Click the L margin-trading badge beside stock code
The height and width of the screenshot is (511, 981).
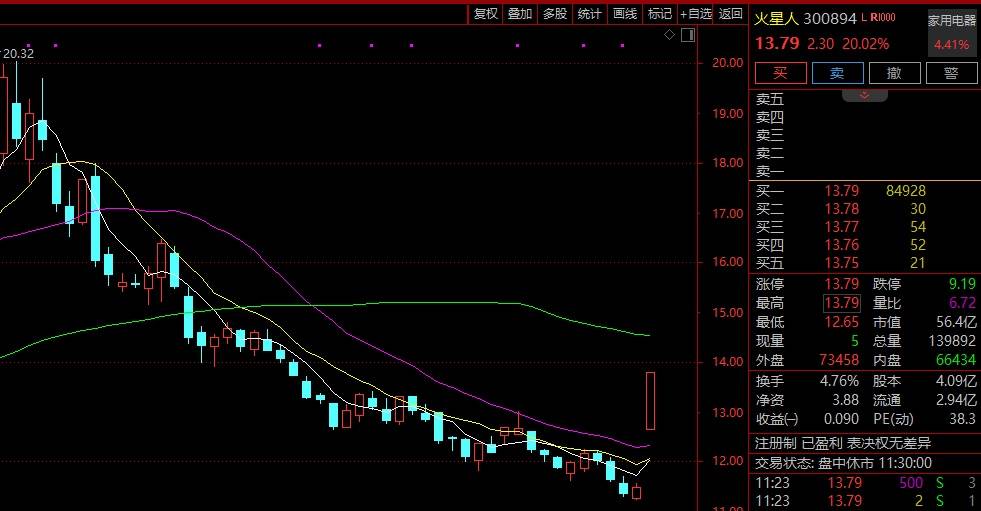[x=862, y=17]
